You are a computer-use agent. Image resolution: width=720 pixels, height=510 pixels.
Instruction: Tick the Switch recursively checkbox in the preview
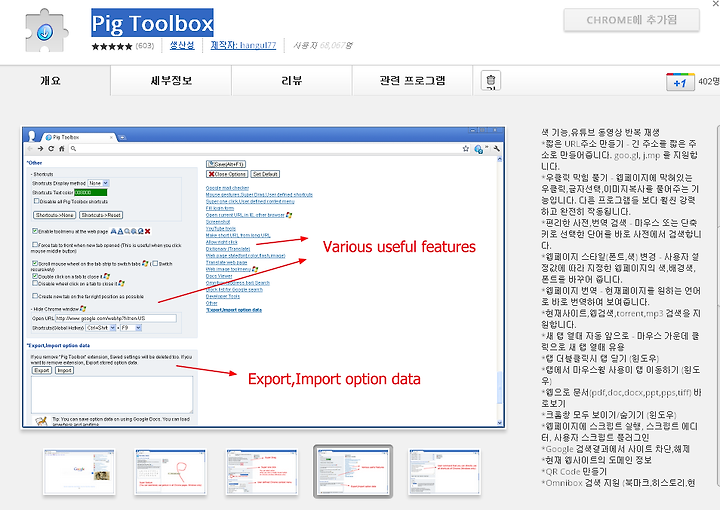point(155,263)
